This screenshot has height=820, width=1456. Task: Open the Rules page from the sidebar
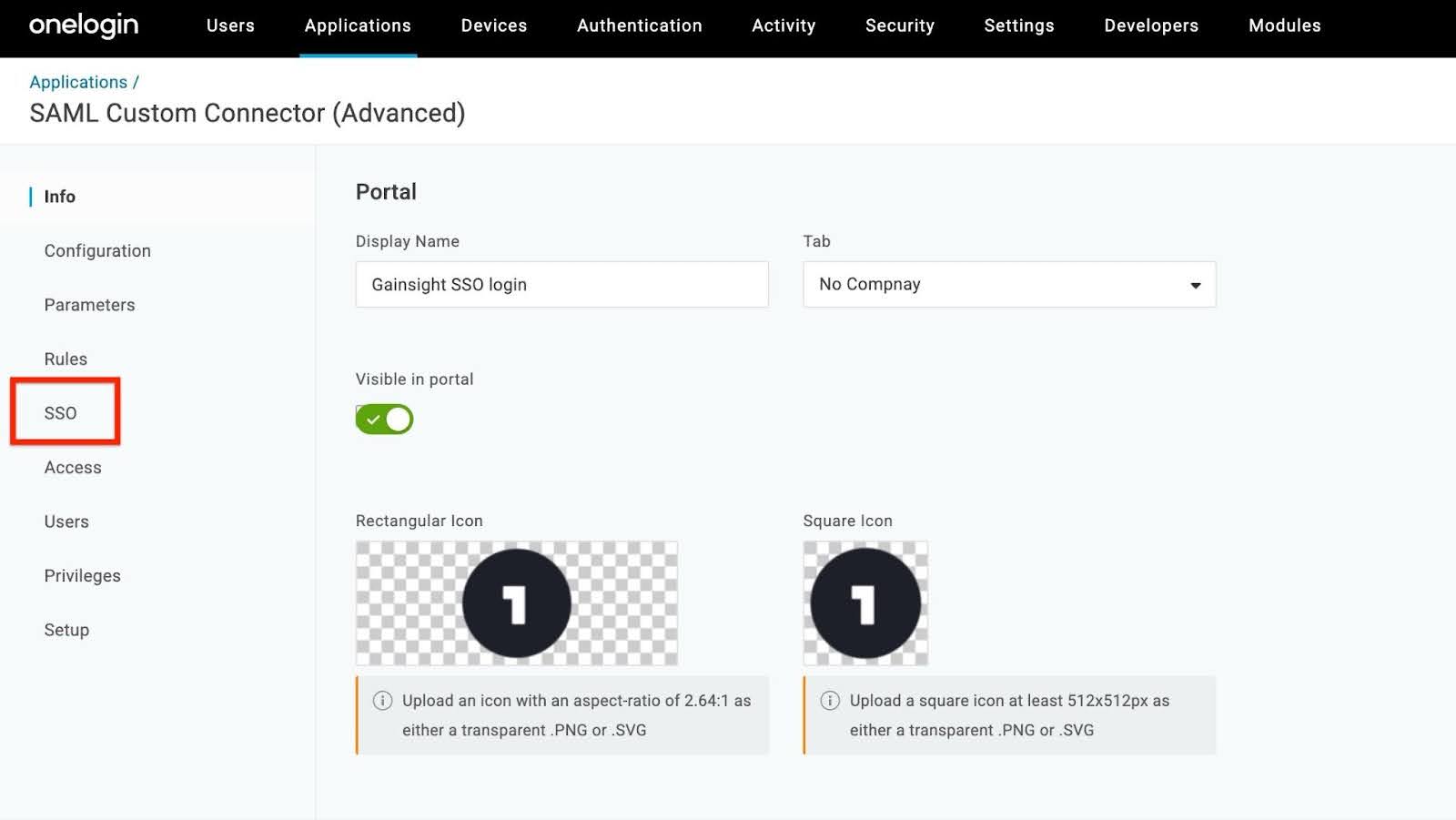pyautogui.click(x=66, y=359)
